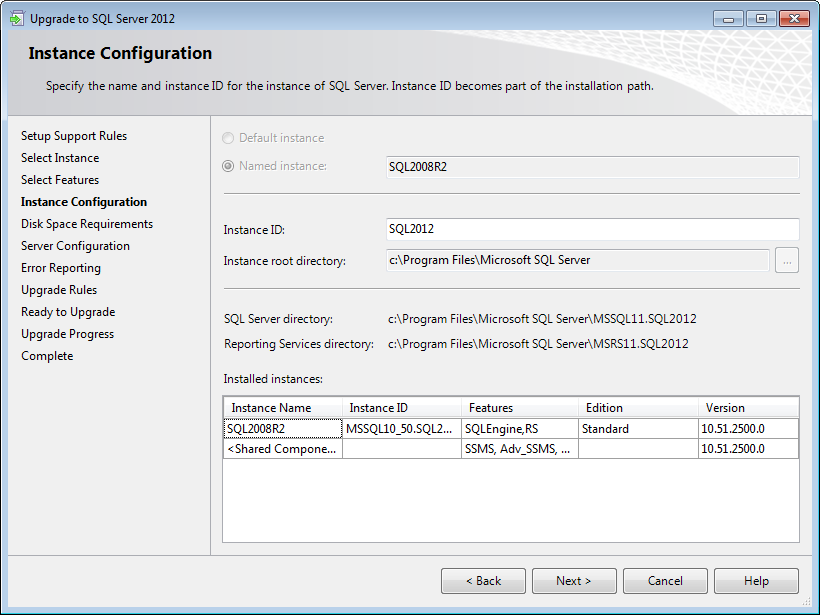Go to Select Features step
The image size is (820, 615).
[60, 180]
